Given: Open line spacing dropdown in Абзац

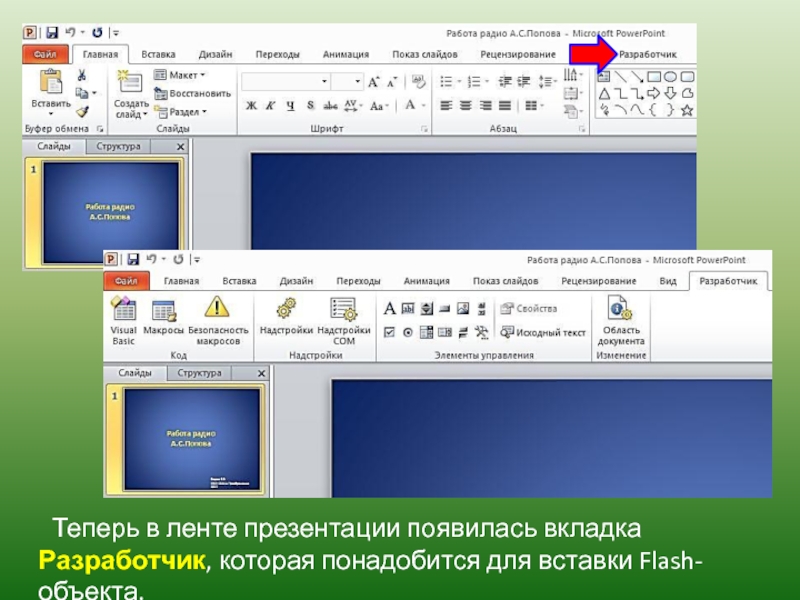Looking at the screenshot, I should click(x=547, y=82).
